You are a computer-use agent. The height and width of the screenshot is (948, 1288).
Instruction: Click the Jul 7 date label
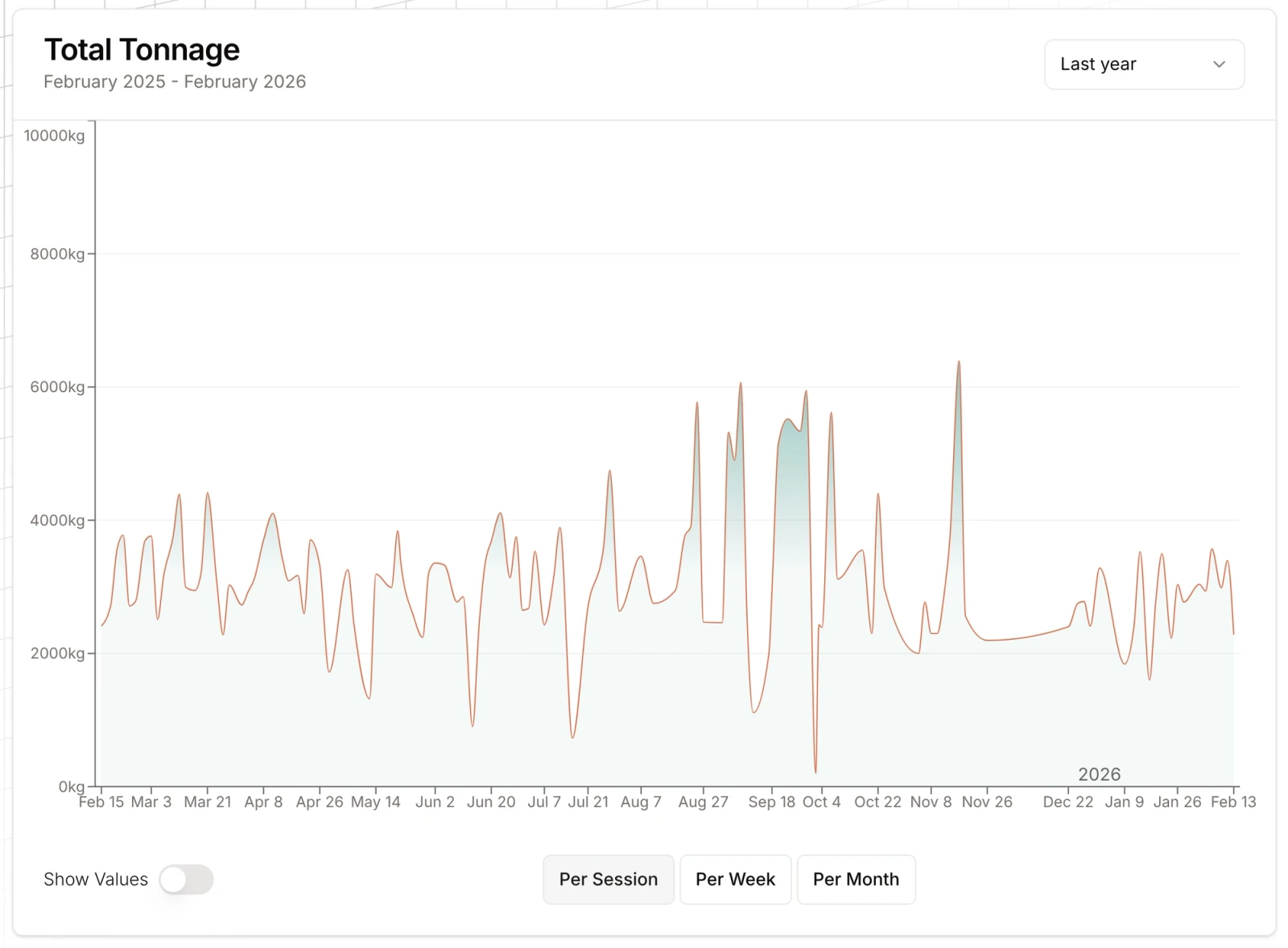544,802
